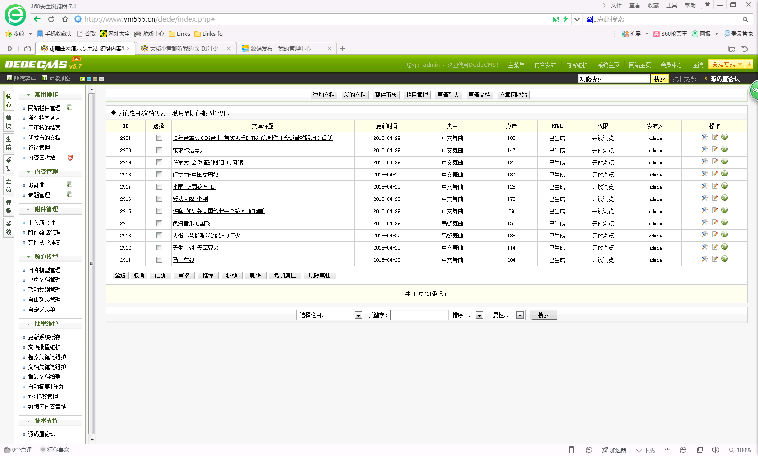Tick the checkbox of the fourth document row
Screen dimensions: 758x456
click(x=159, y=174)
